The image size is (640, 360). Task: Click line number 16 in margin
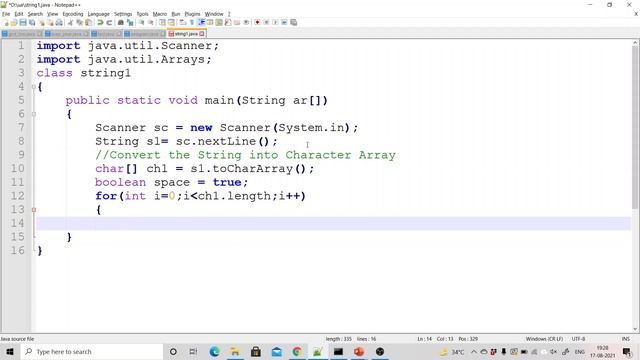coord(18,250)
